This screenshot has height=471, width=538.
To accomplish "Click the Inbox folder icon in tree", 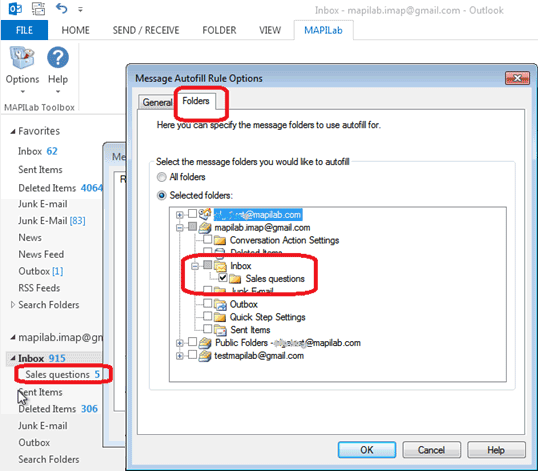I will 220,266.
